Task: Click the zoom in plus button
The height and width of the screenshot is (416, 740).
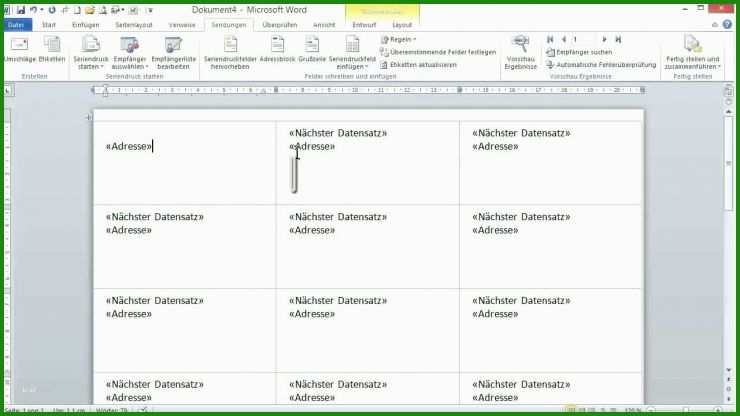Action: pyautogui.click(x=718, y=411)
